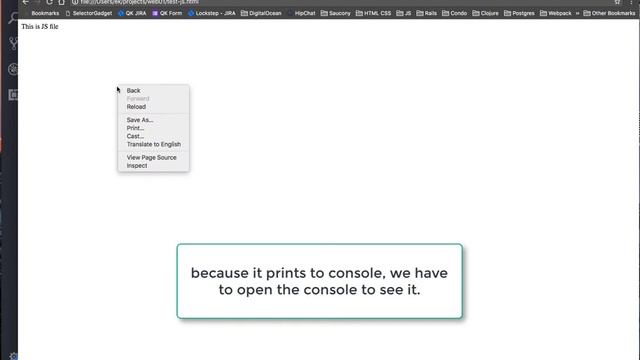Open Source Control icon in editor sidebar
Viewport: 640px width, 360px height.
[13, 43]
